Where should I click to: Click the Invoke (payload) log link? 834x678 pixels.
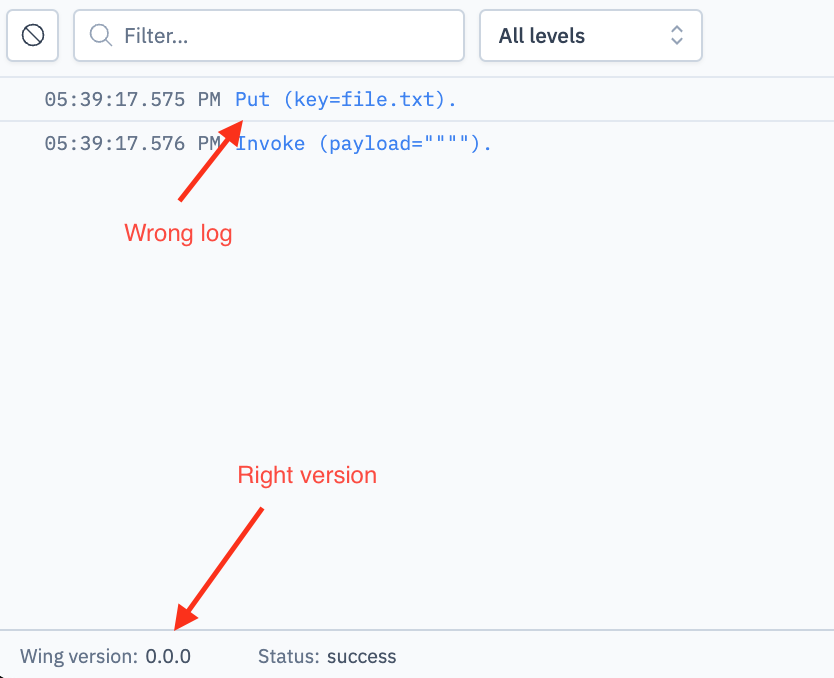[362, 143]
